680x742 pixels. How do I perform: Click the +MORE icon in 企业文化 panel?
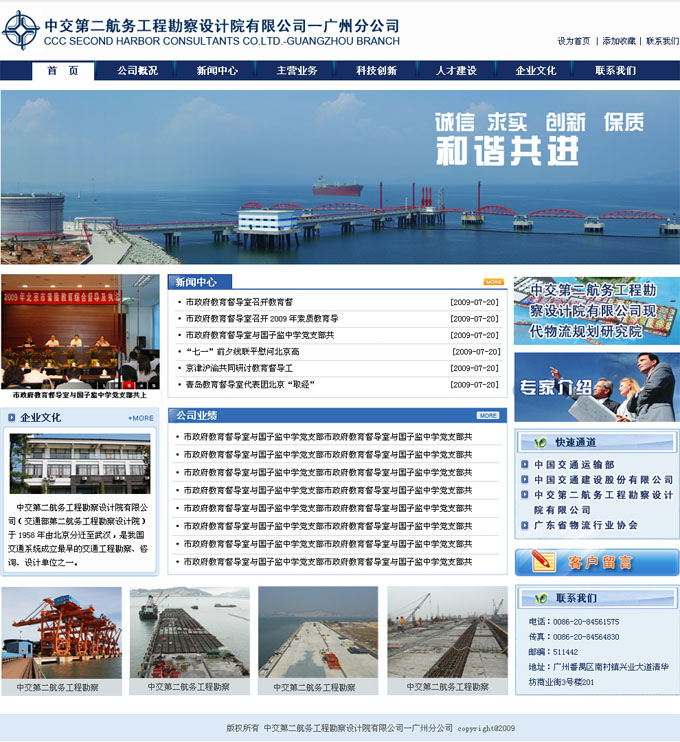coord(141,418)
